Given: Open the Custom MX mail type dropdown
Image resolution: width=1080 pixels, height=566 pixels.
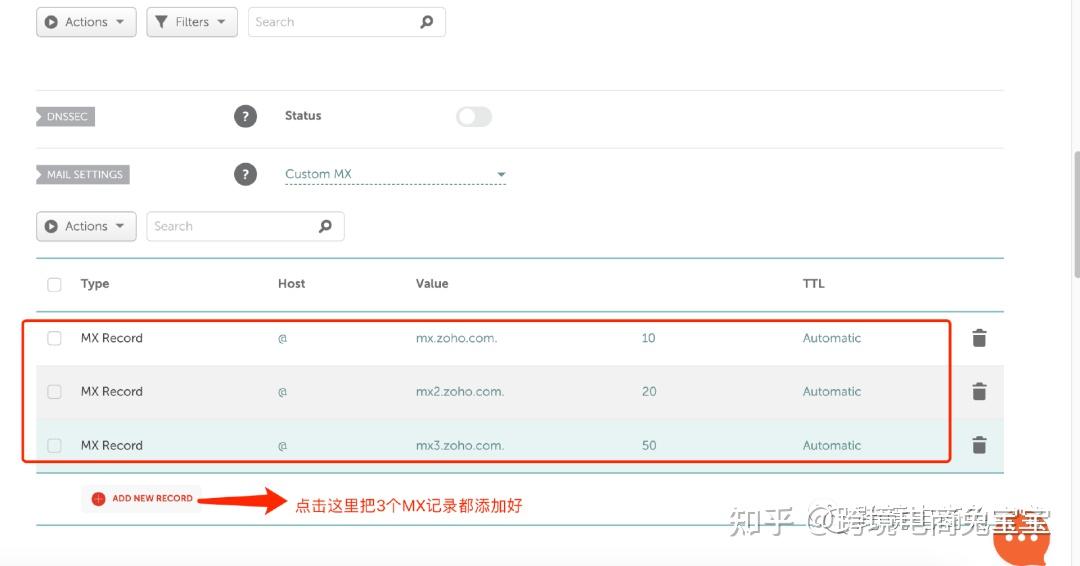Looking at the screenshot, I should coord(395,174).
